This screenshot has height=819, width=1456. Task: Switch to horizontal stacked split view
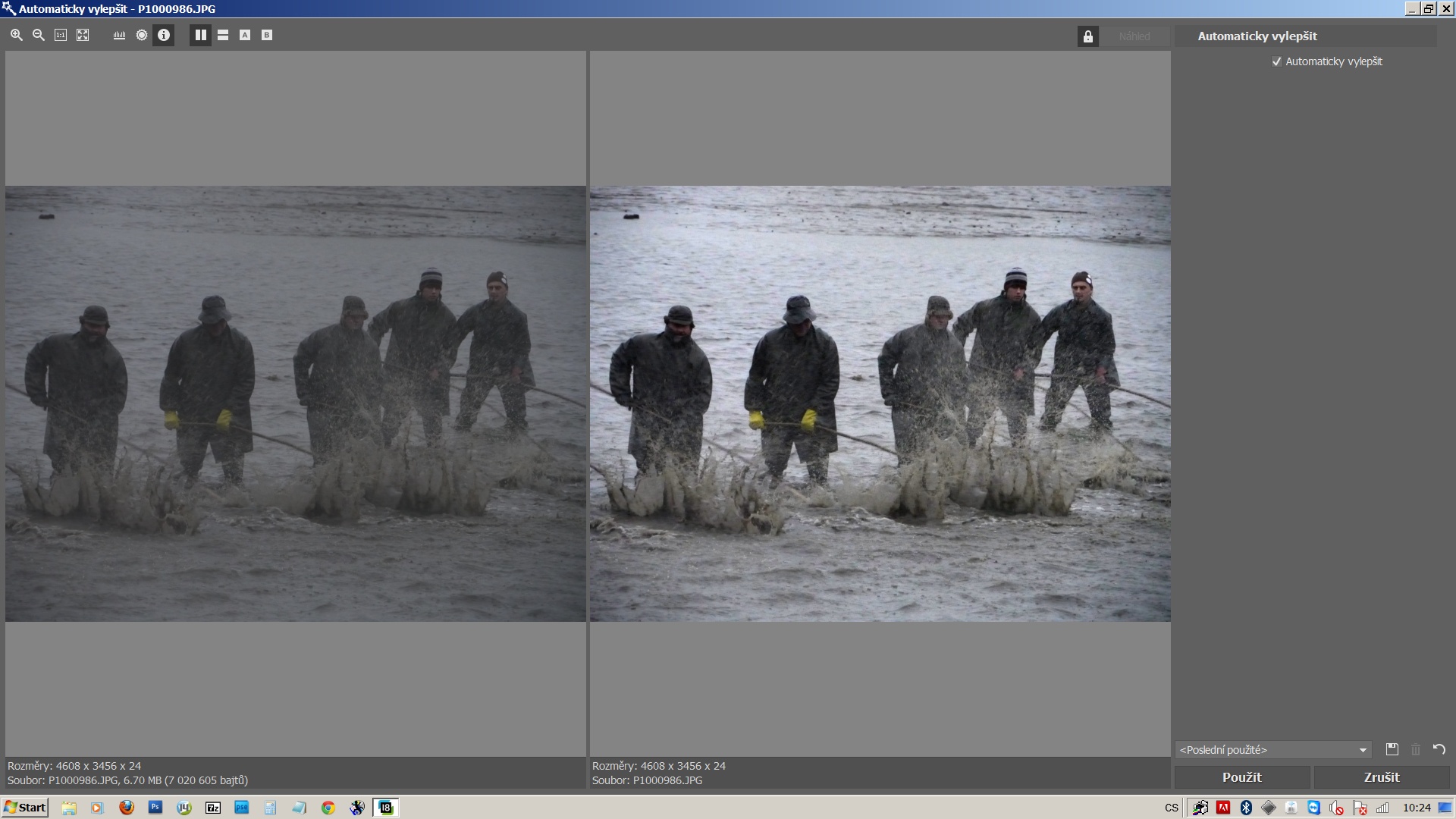(x=223, y=36)
